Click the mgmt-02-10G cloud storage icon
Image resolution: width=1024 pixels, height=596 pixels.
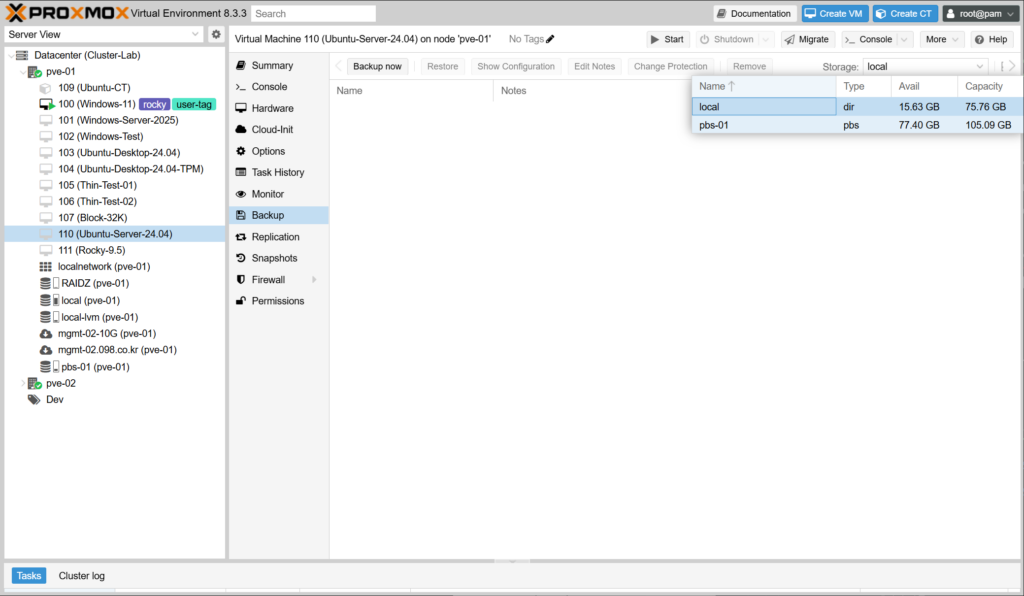46,334
